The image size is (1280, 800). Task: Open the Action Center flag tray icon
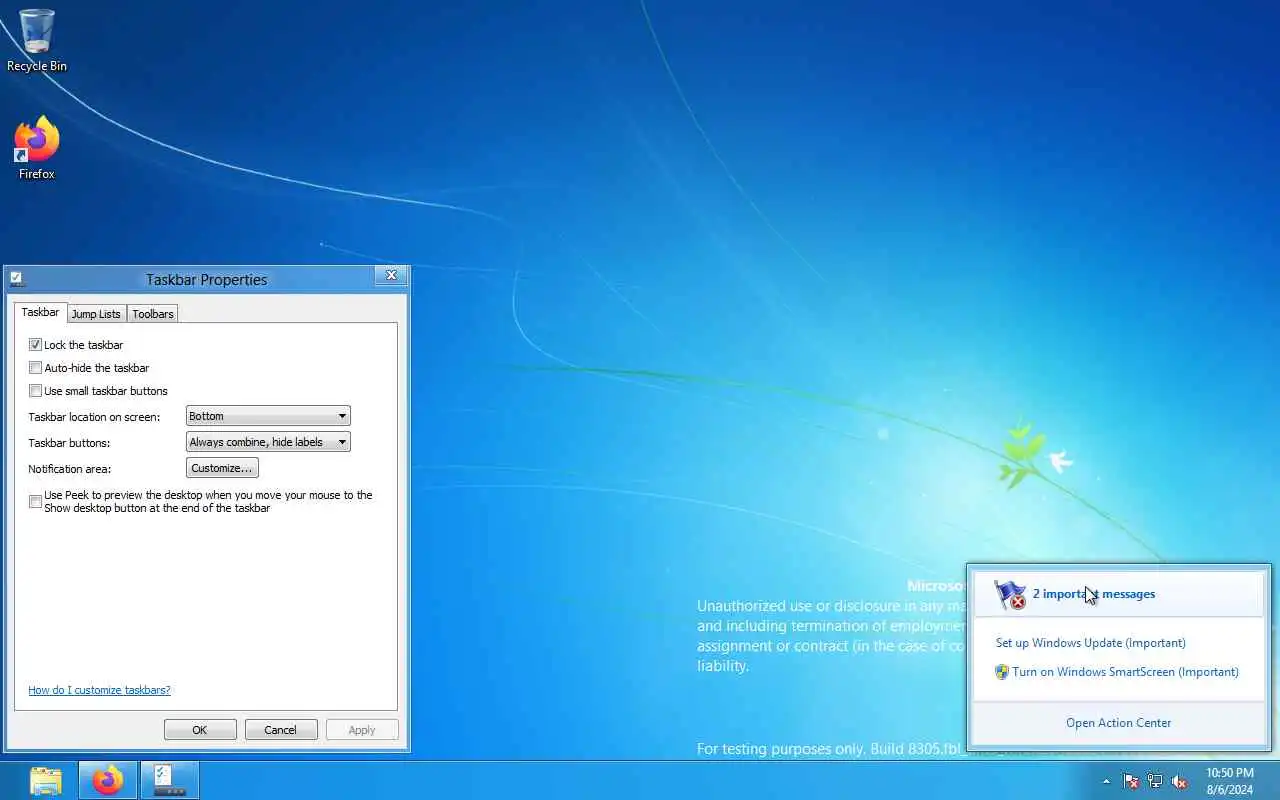1131,781
